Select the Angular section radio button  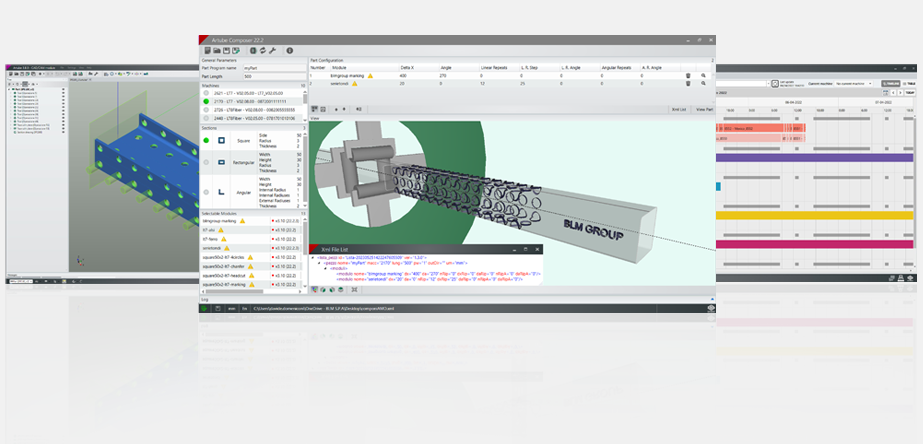tap(205, 193)
